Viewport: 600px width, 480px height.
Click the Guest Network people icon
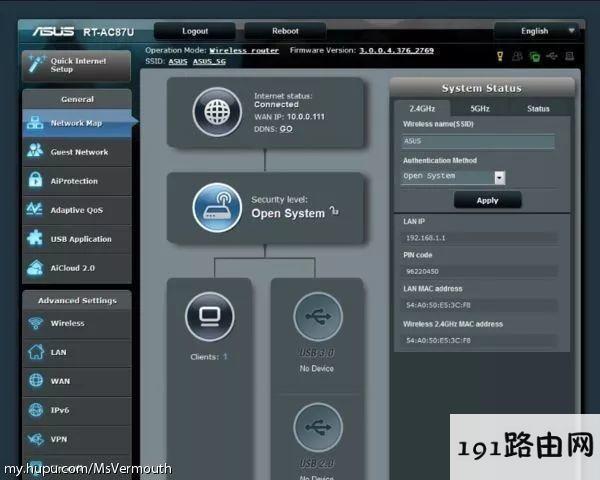(35, 151)
